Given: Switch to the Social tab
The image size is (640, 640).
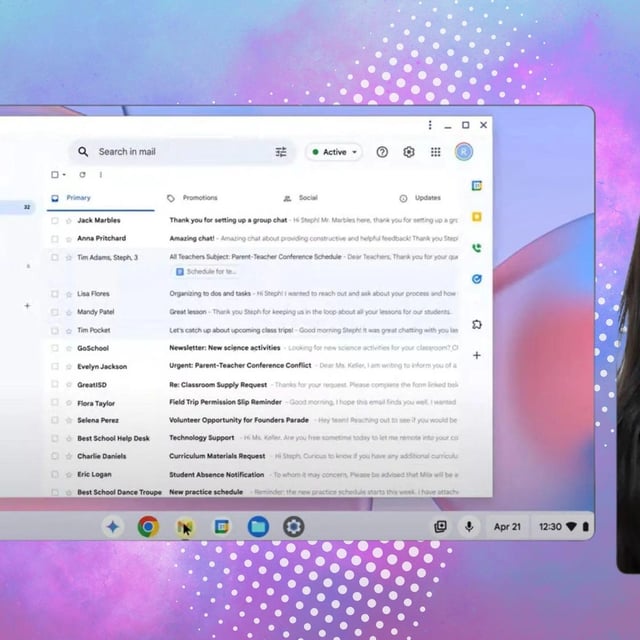Looking at the screenshot, I should pos(300,198).
